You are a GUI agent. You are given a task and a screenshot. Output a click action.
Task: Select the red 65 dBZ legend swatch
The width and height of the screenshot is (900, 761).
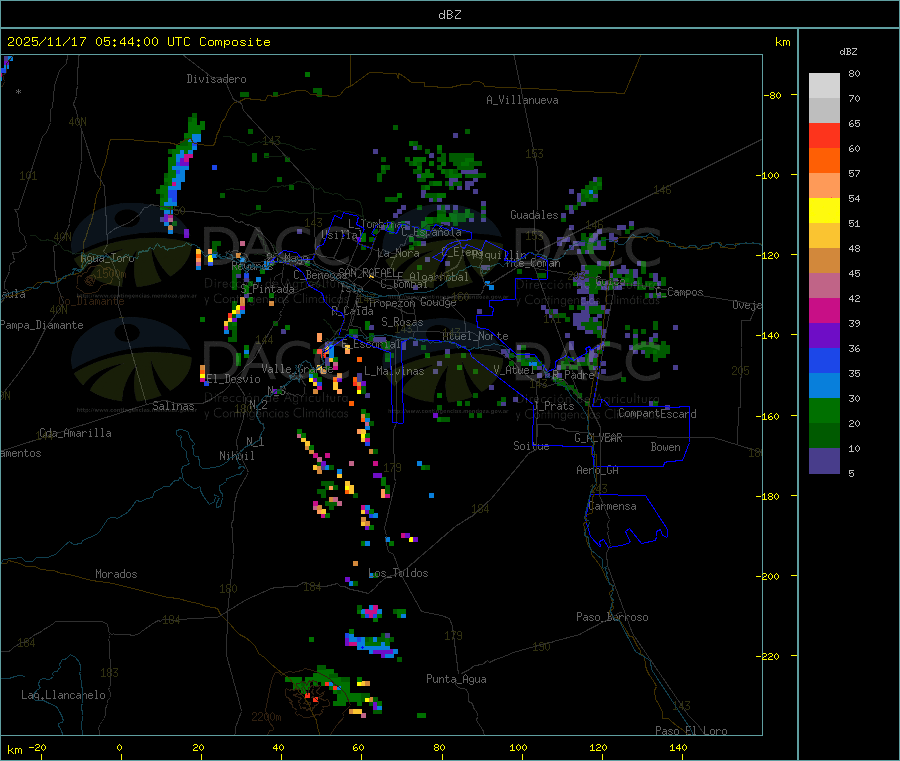[824, 135]
